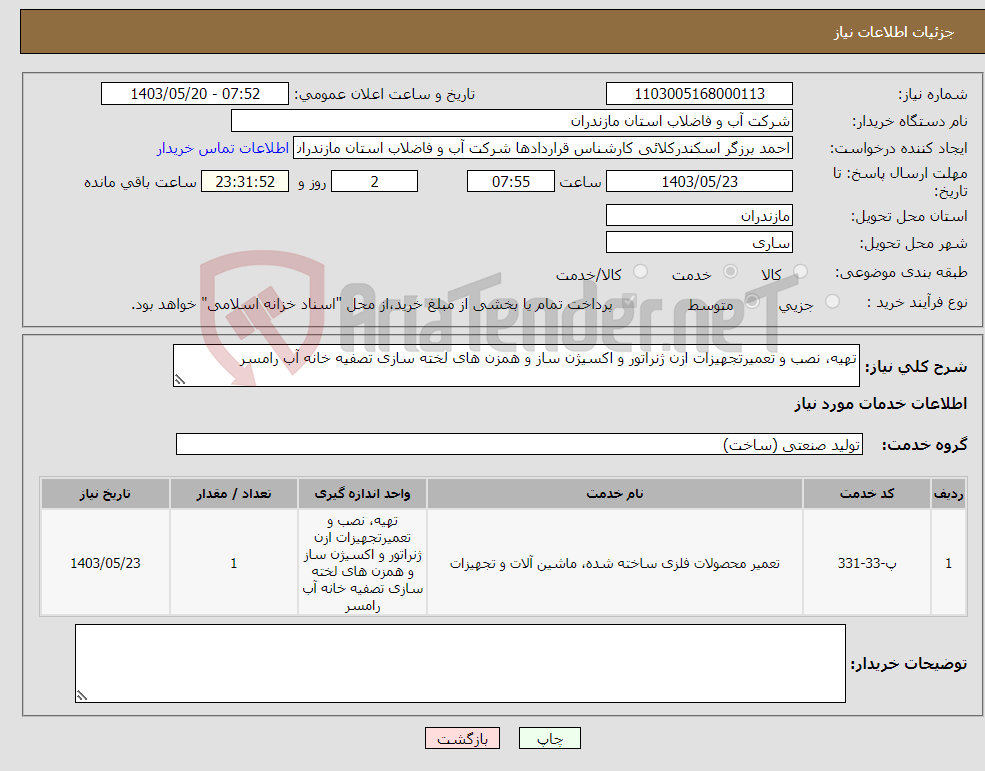The width and height of the screenshot is (985, 771).
Task: Click service code cell ب-33-331
Action: point(867,563)
